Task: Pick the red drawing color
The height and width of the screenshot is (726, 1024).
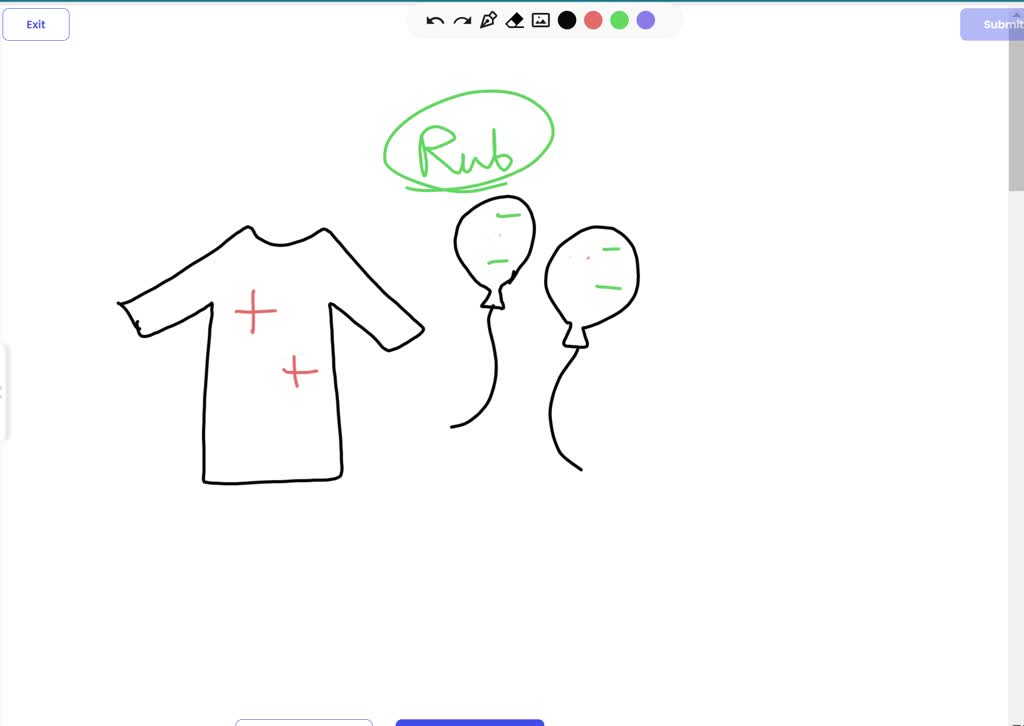Action: pyautogui.click(x=593, y=19)
